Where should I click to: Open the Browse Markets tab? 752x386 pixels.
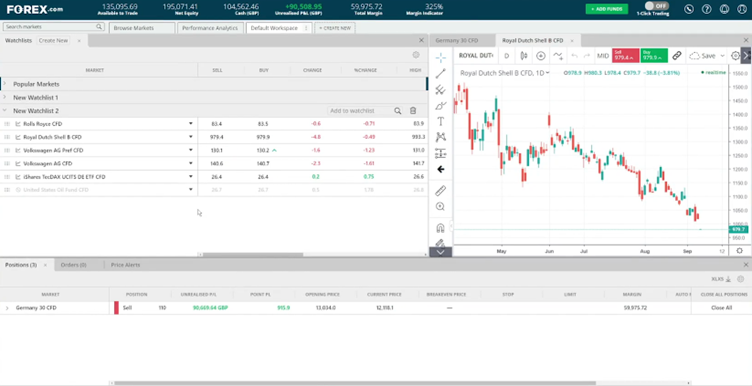pos(142,28)
